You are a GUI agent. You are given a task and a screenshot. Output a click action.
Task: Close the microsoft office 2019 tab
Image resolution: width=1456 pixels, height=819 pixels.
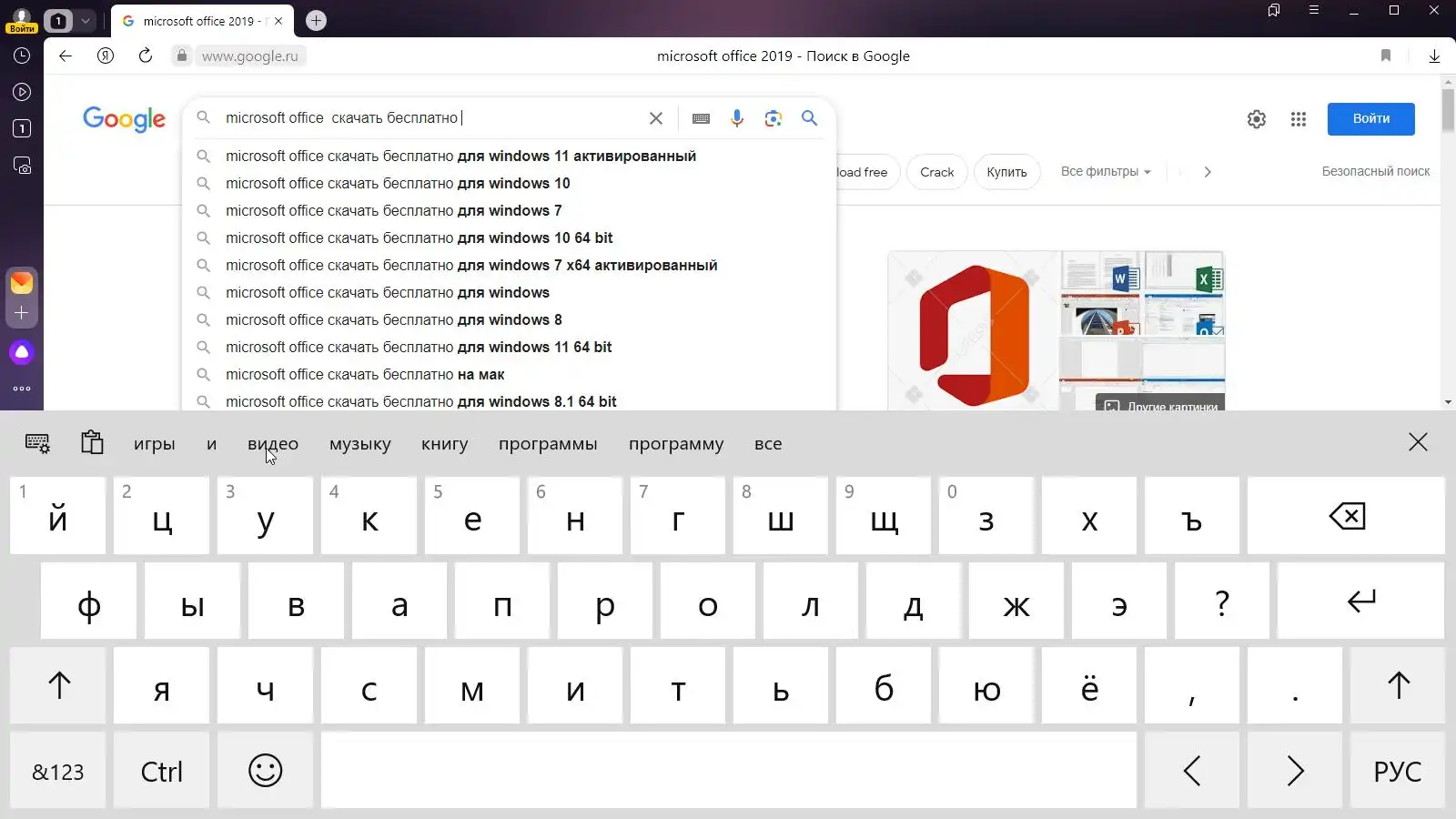pos(278,21)
